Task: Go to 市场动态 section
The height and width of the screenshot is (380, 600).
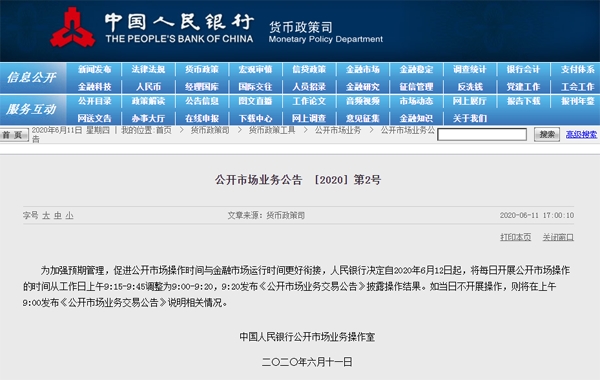Action: tap(416, 101)
